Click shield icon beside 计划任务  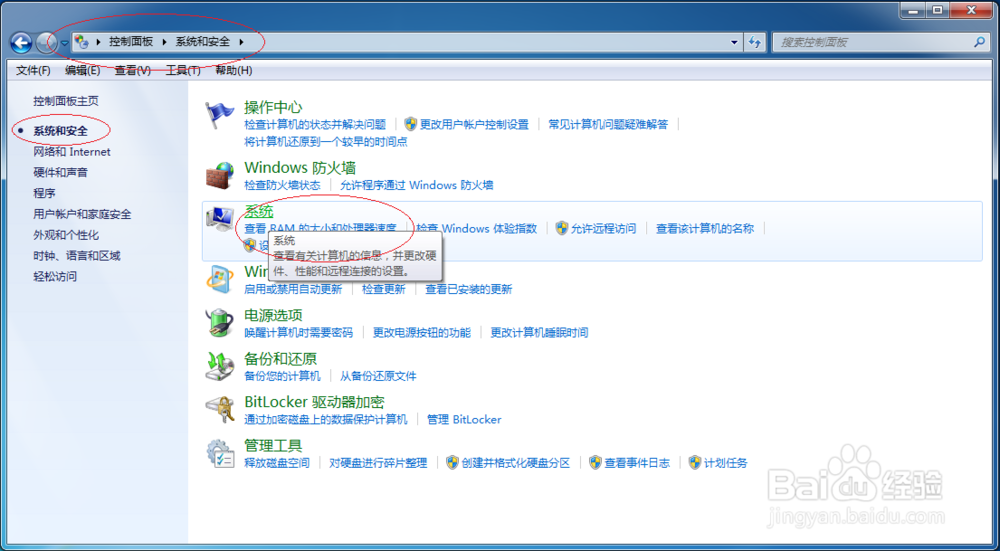[x=695, y=462]
